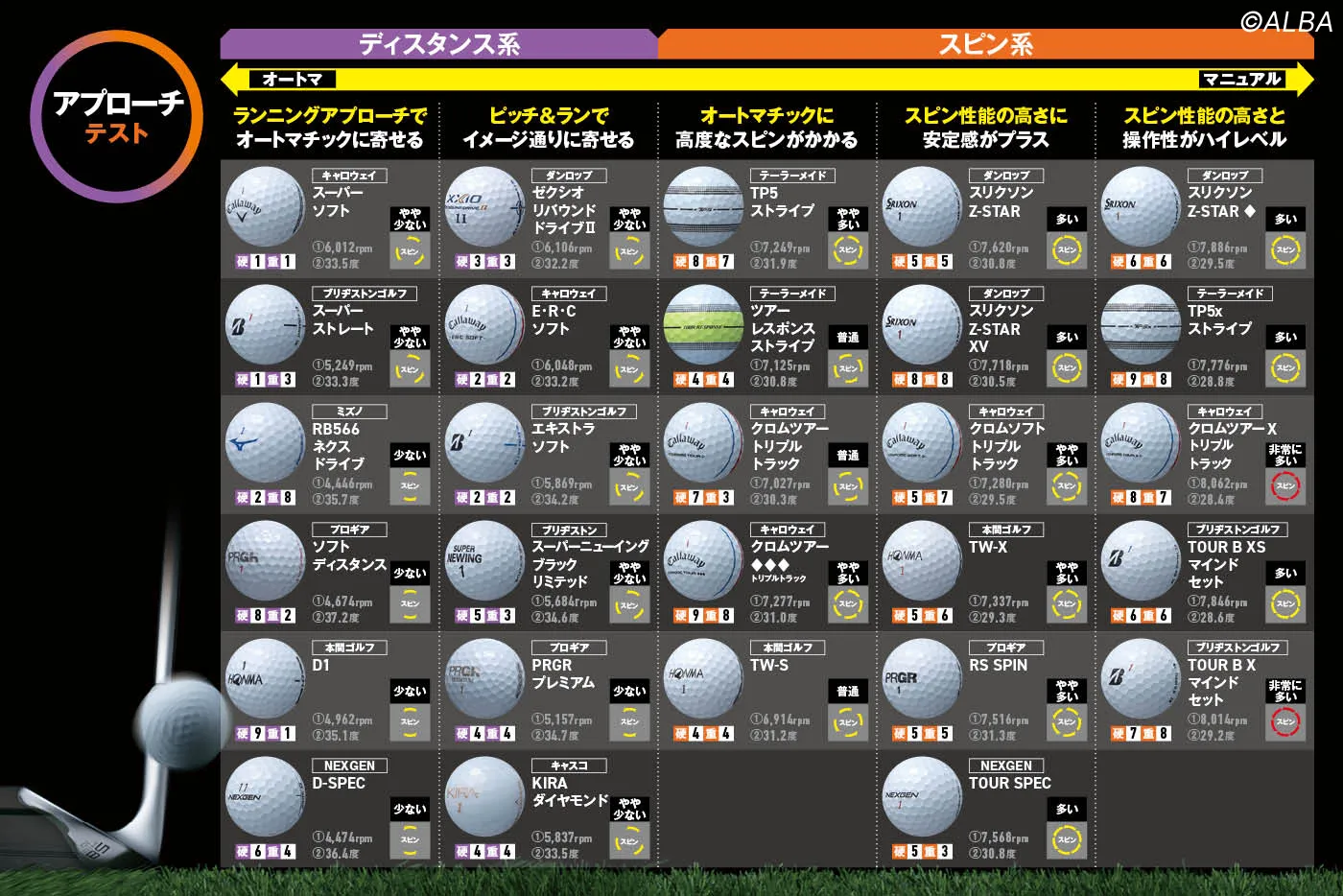
Task: Click the アプローチテスト circle logo
Action: coord(116,116)
